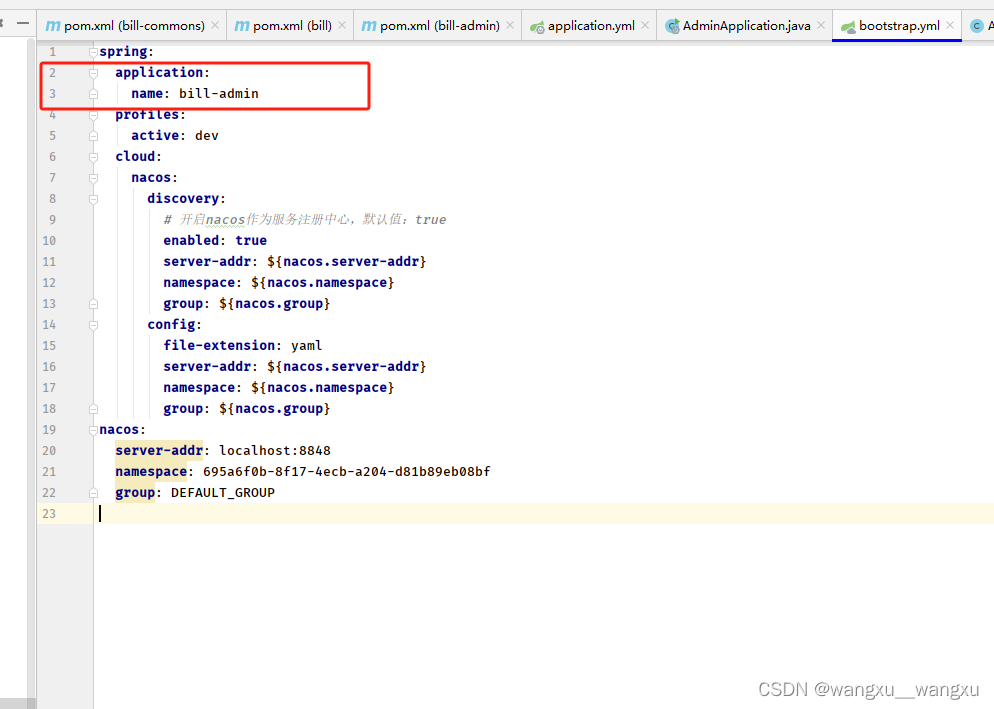
Task: Click '${nacos.server-addr}' on line 16
Action: (x=347, y=367)
